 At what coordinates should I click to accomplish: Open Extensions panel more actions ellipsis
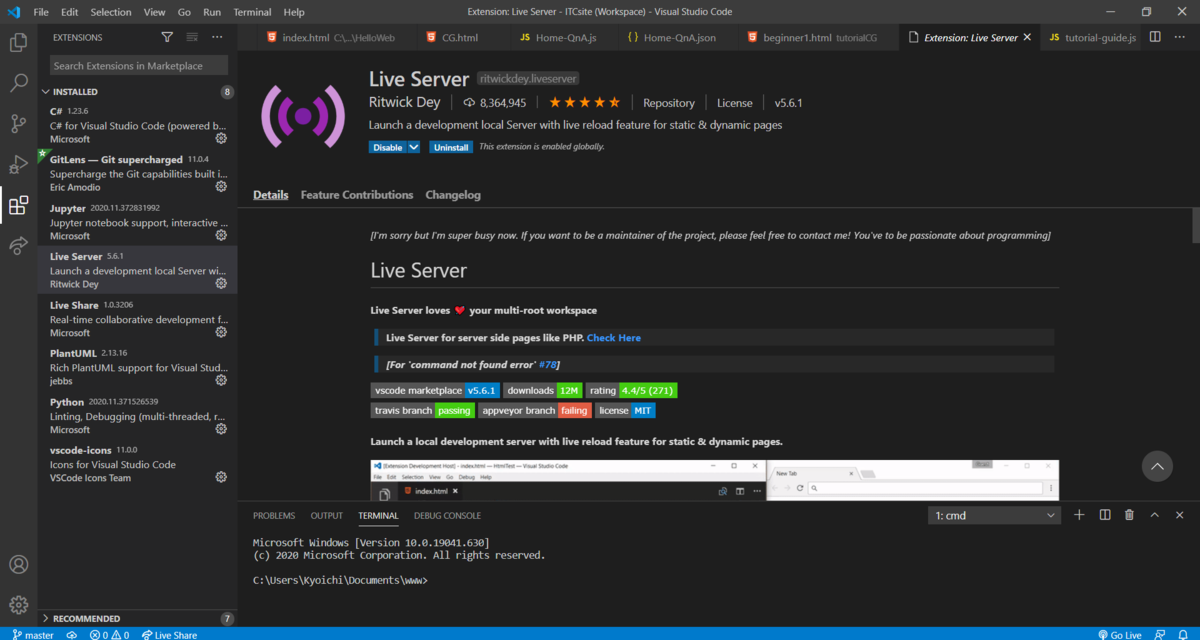217,37
